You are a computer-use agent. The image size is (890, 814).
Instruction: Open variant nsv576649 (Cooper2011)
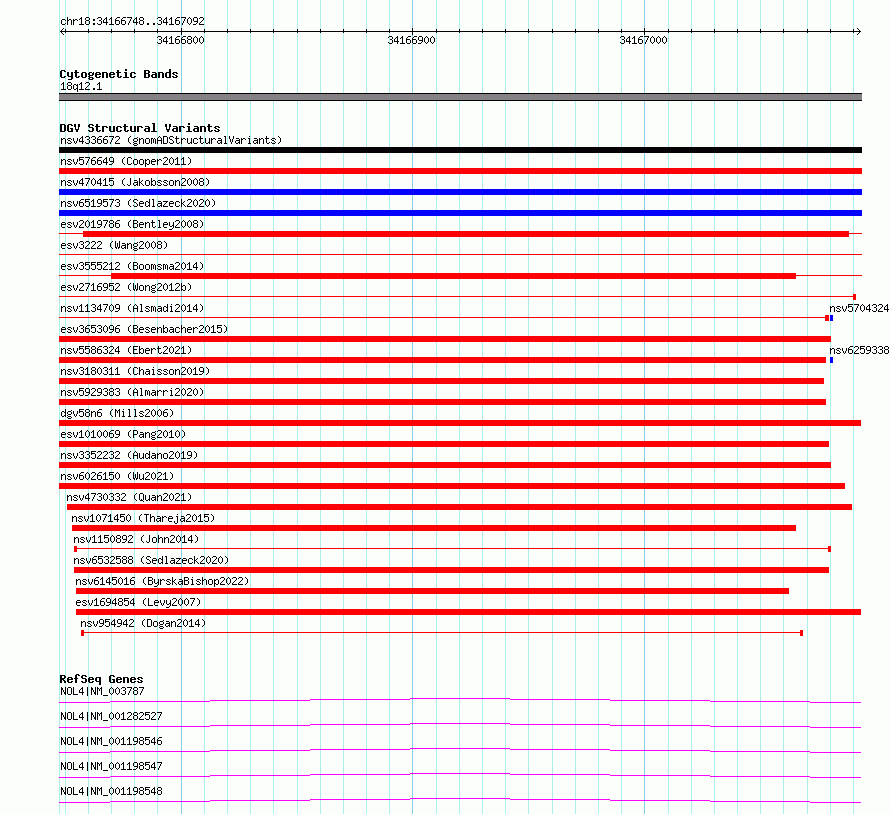[x=126, y=161]
